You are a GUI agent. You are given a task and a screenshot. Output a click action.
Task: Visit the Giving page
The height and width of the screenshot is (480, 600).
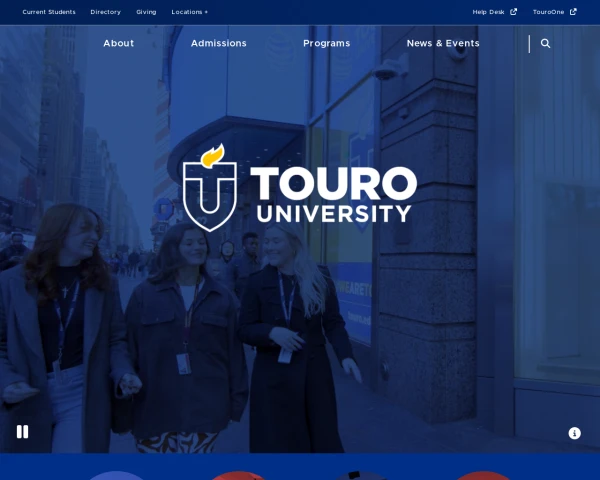pos(146,12)
